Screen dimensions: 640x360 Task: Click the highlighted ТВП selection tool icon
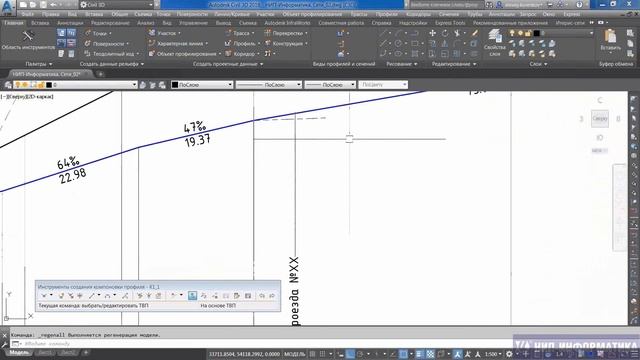[192, 296]
